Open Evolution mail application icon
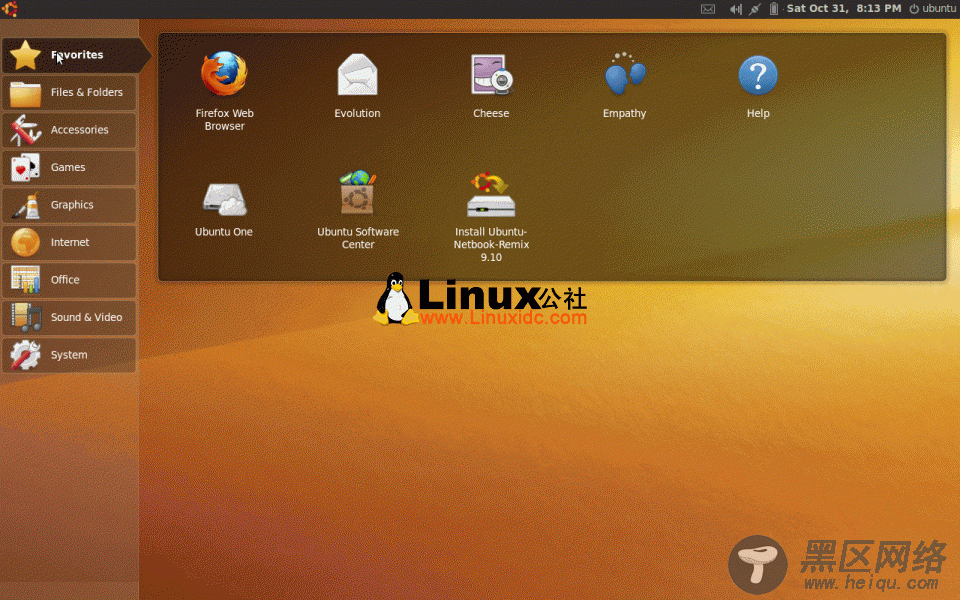 click(358, 74)
